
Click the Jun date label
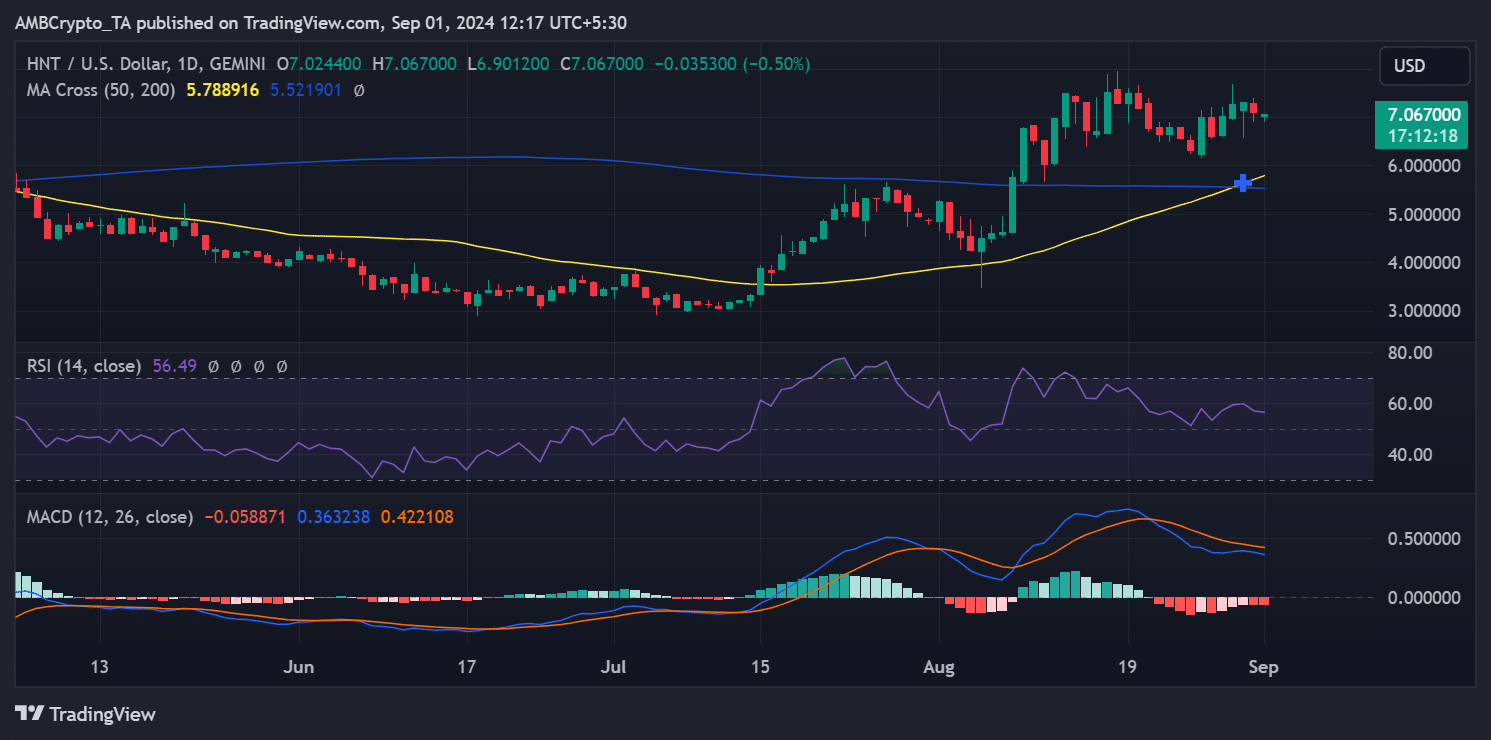point(299,666)
